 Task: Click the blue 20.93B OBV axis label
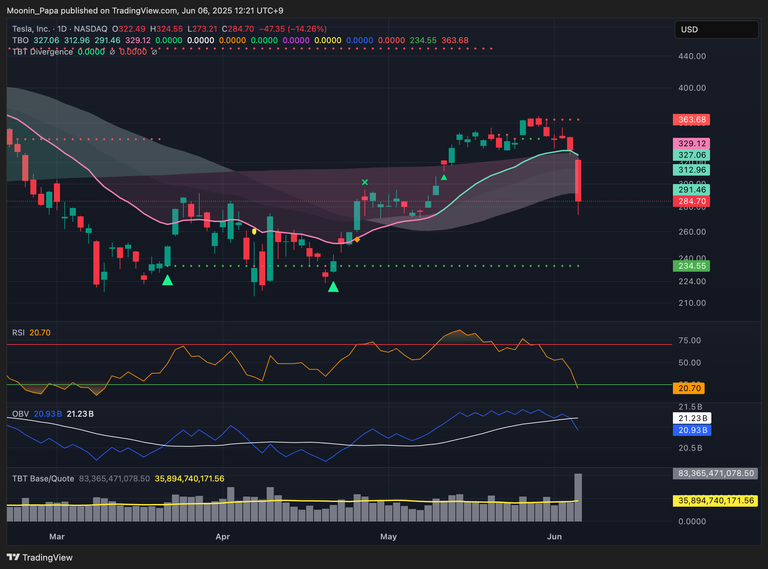pyautogui.click(x=692, y=430)
